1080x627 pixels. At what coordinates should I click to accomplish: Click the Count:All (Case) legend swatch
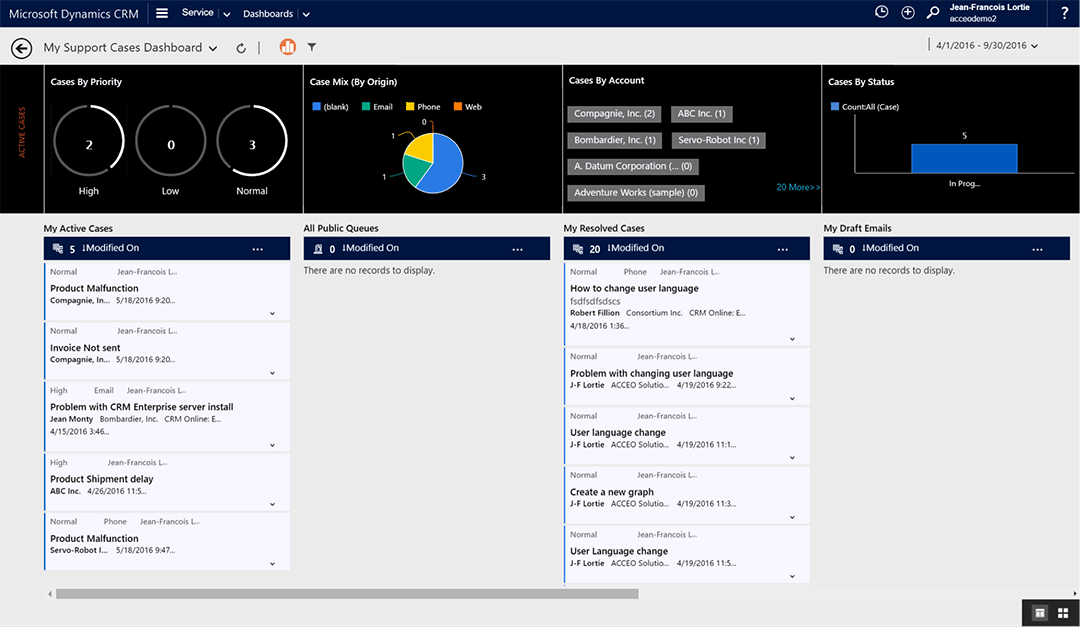[835, 106]
